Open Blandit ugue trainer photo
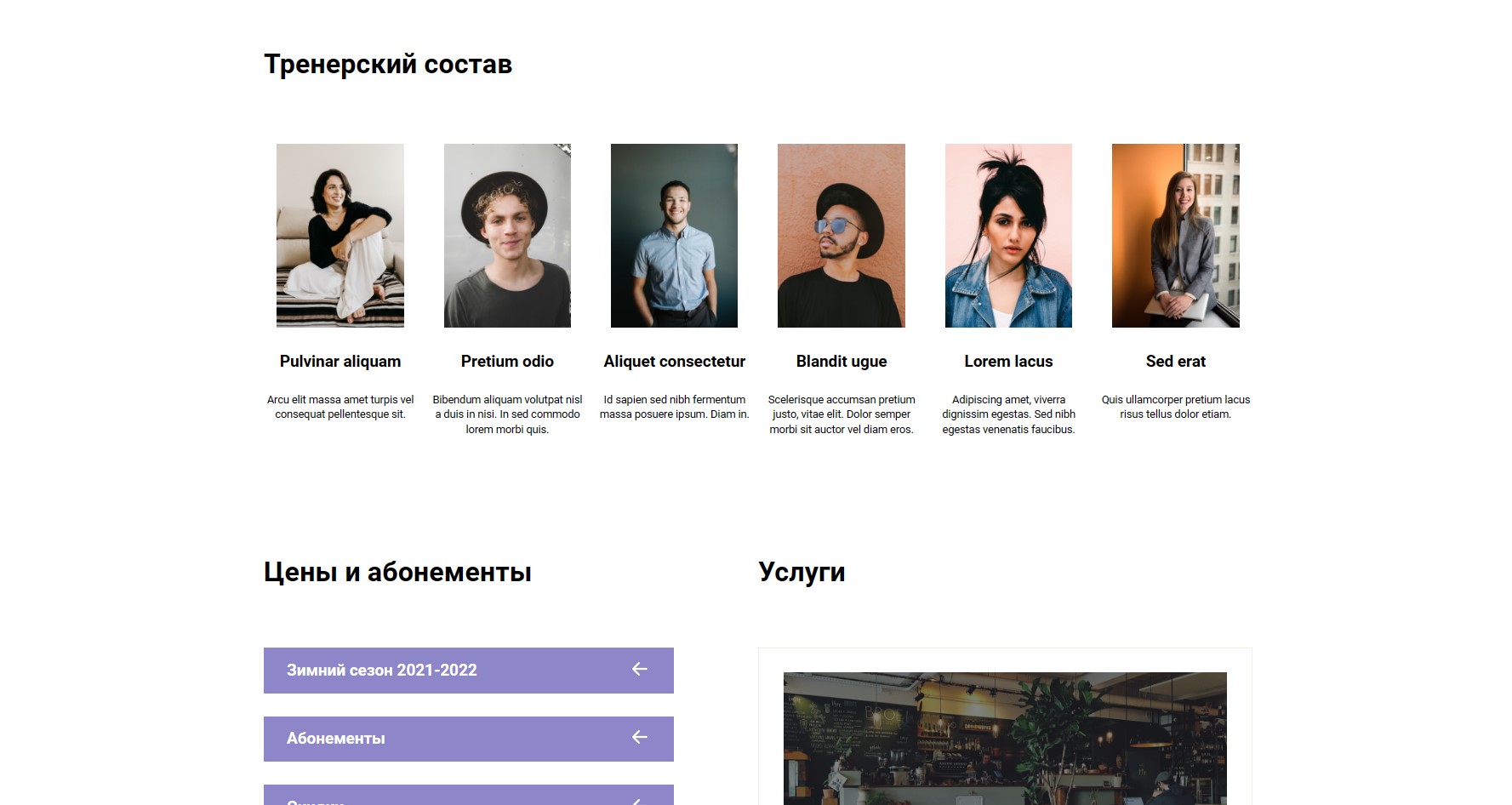The image size is (1512, 805). click(x=842, y=236)
